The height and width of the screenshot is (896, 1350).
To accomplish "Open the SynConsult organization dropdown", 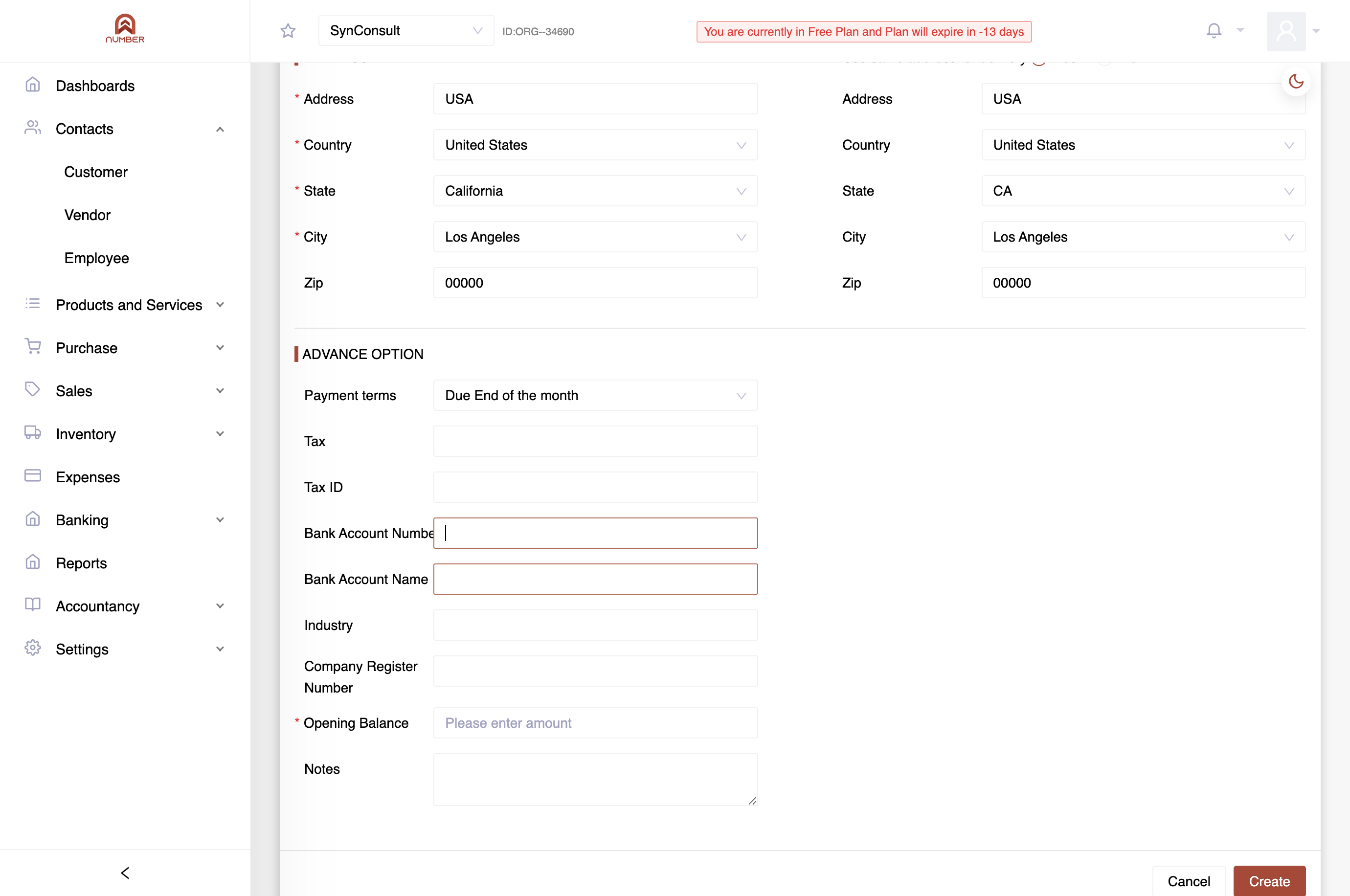I will click(406, 31).
